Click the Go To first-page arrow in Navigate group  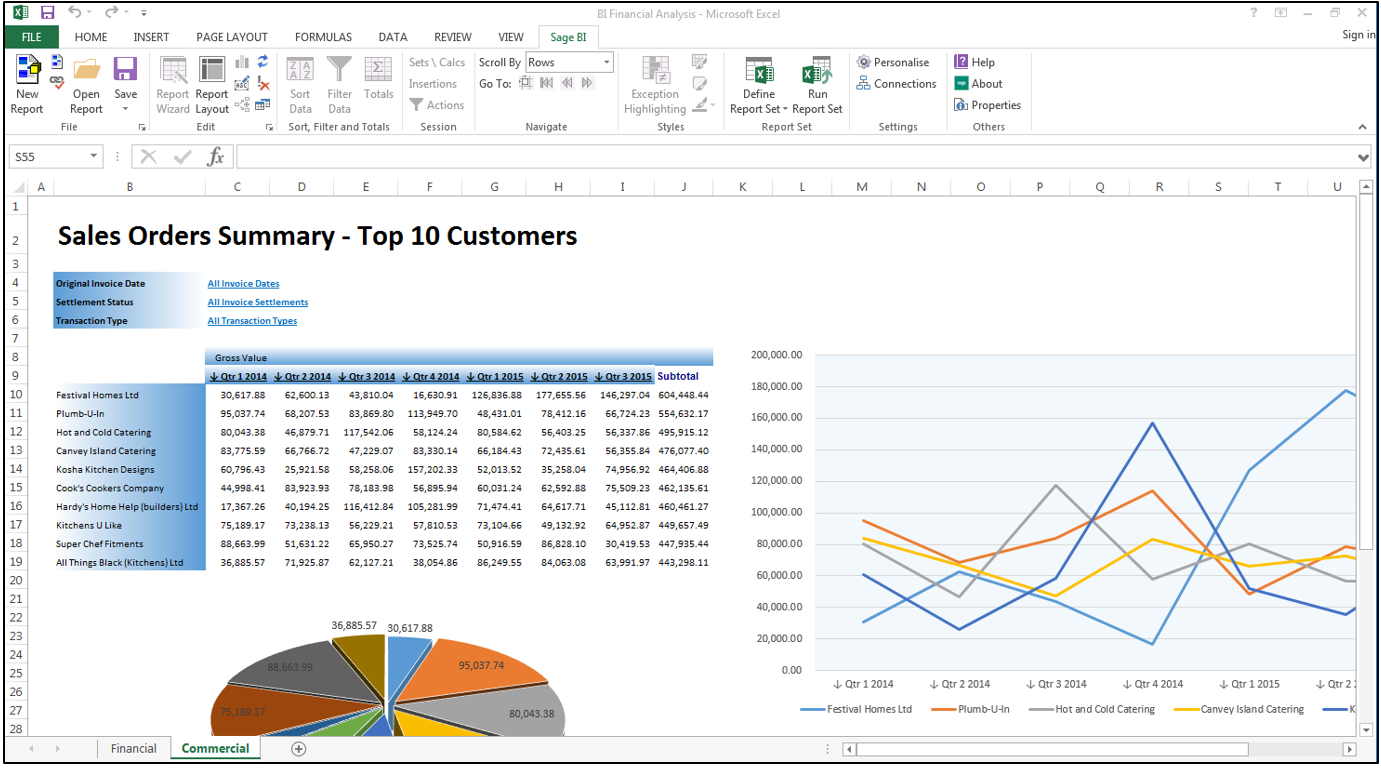(x=546, y=84)
